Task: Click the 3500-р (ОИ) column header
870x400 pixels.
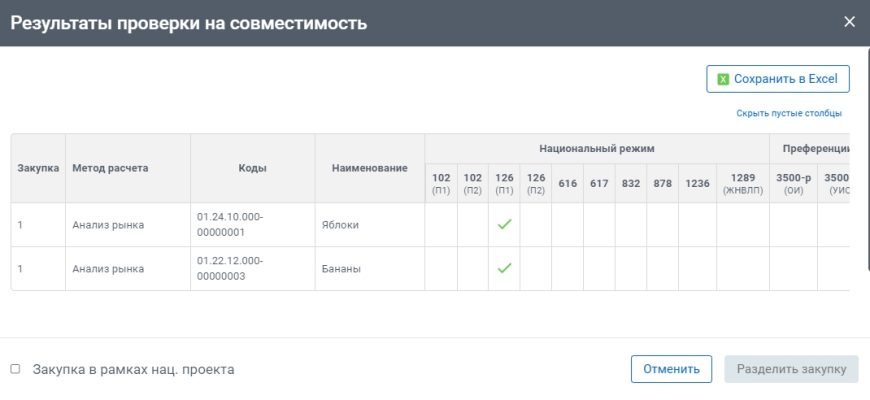Action: coord(793,182)
